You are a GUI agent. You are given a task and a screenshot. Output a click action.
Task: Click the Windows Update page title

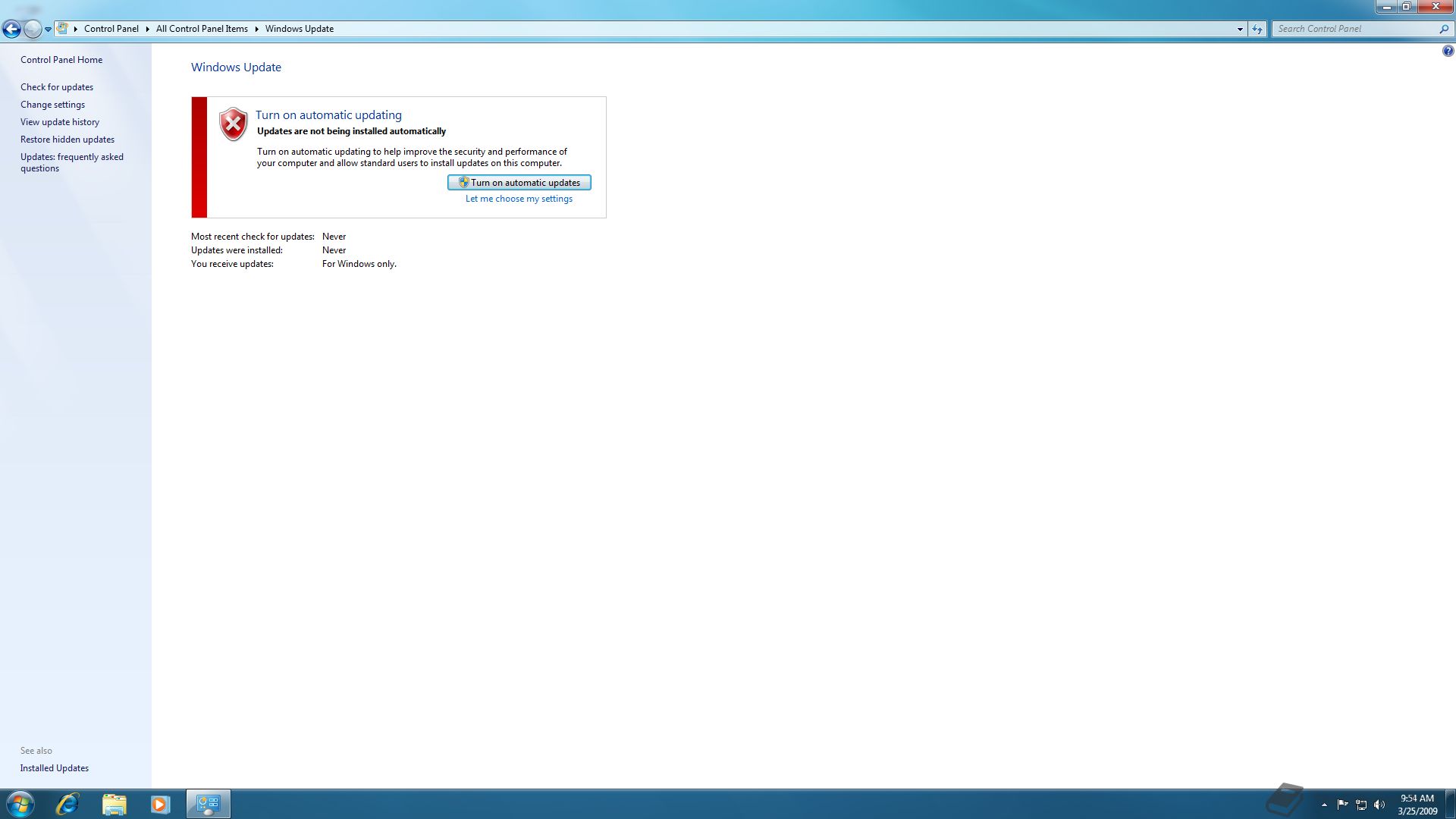[236, 67]
